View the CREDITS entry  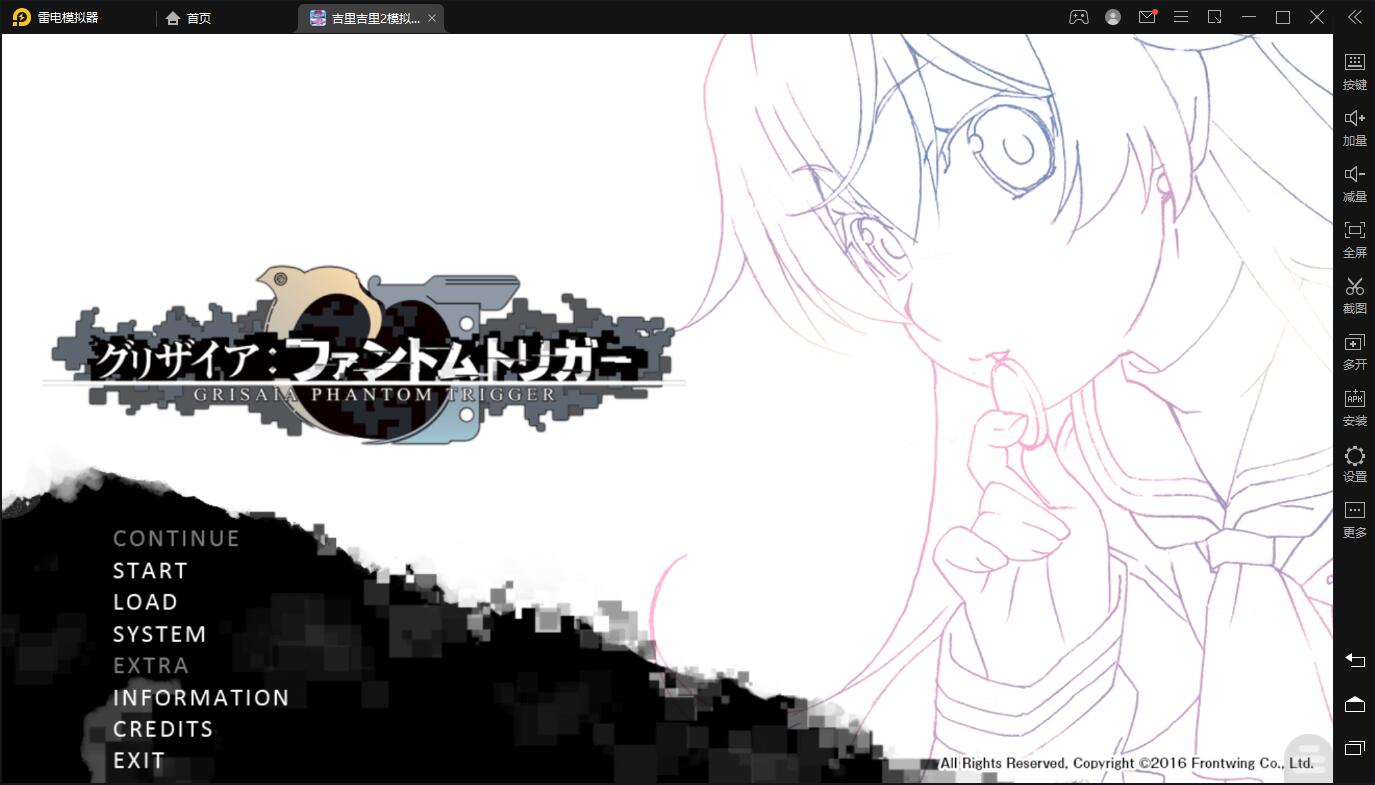click(x=163, y=729)
